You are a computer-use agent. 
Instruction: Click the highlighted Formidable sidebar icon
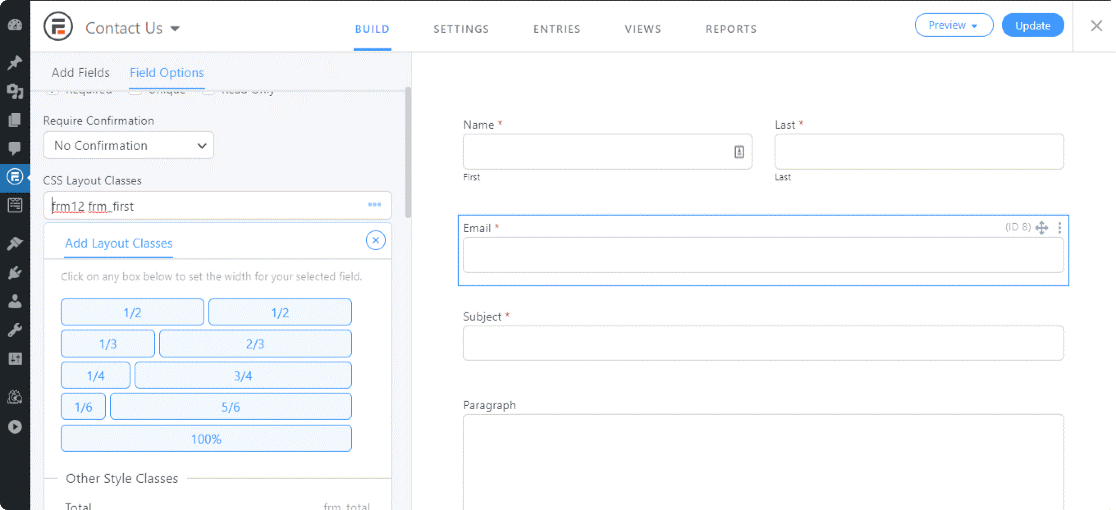pyautogui.click(x=14, y=176)
